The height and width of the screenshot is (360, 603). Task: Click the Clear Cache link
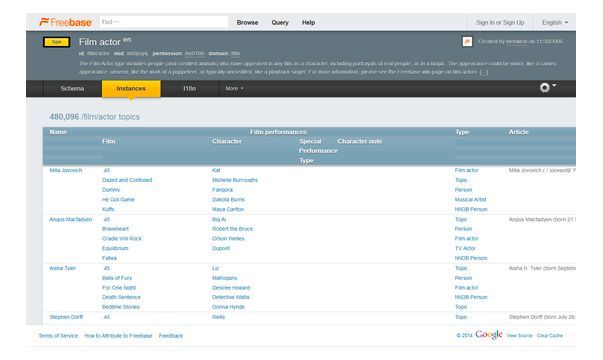[x=550, y=336]
